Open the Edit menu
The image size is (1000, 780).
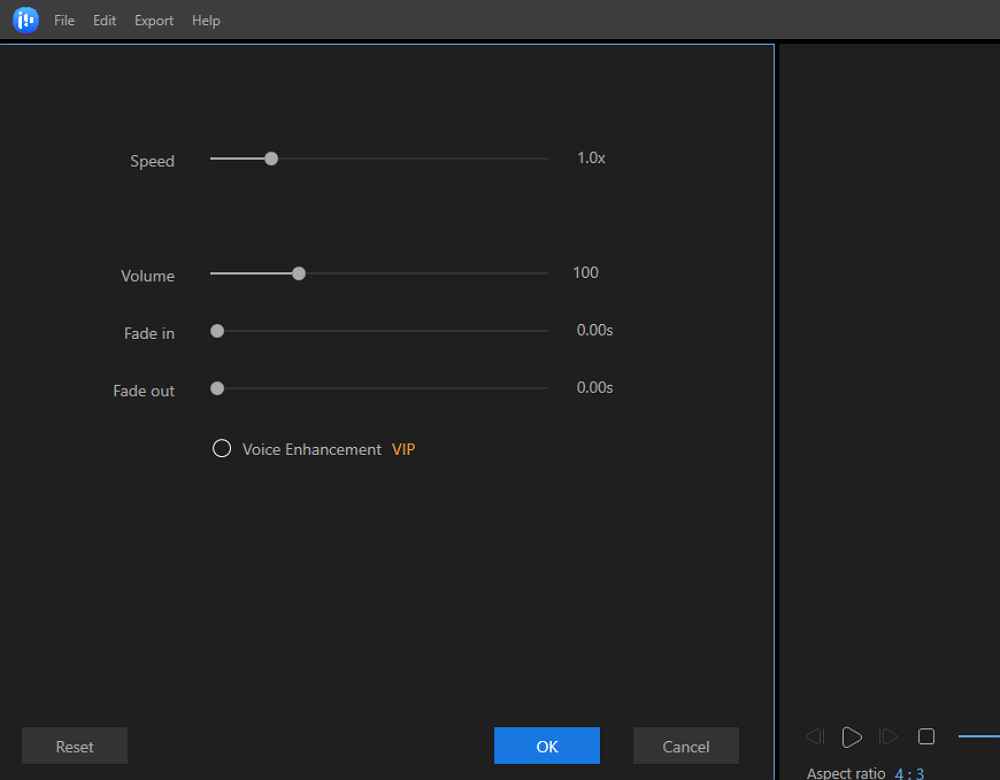pos(105,20)
